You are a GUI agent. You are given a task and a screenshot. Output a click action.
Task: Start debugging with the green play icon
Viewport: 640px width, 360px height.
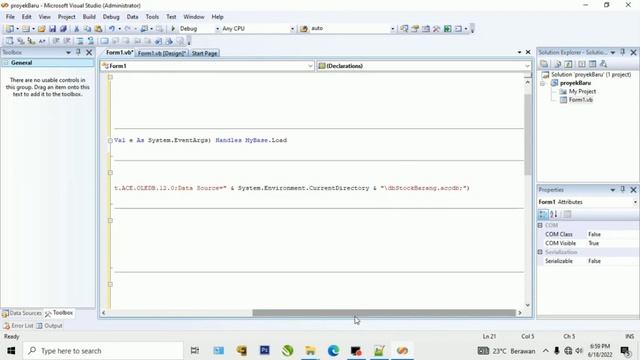[173, 29]
